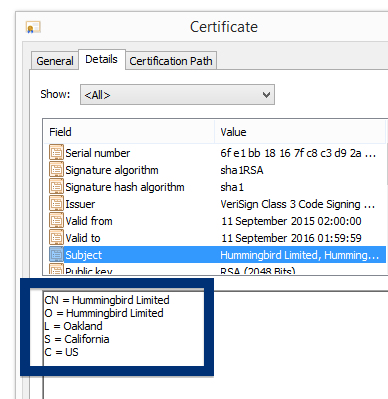The width and height of the screenshot is (388, 399).
Task: Click the sha1 hash algorithm value
Action: pos(232,187)
